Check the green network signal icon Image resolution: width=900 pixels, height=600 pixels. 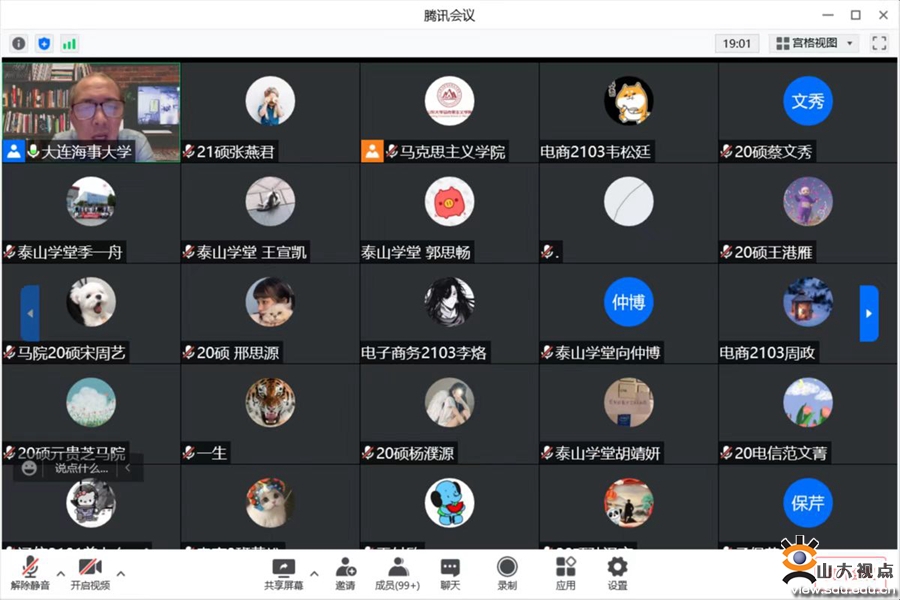pyautogui.click(x=69, y=44)
